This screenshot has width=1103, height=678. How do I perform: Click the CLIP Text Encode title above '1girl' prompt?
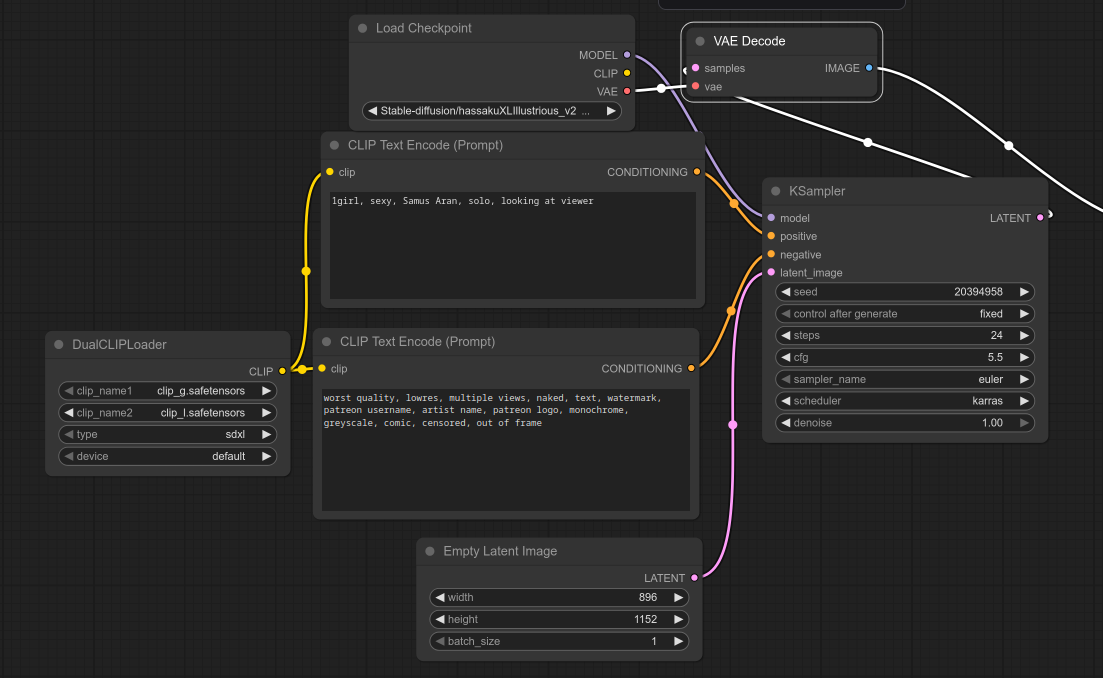pyautogui.click(x=426, y=146)
